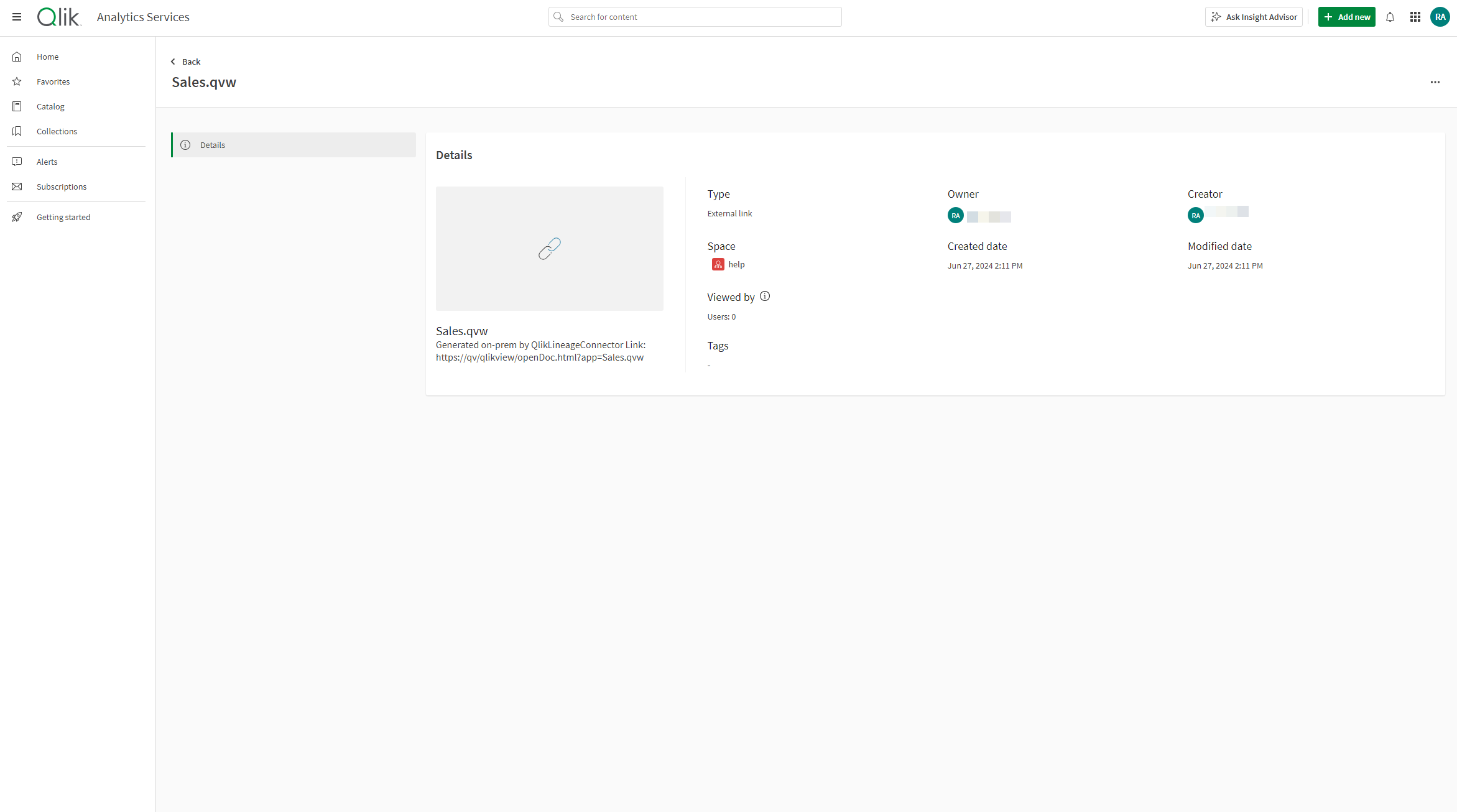Click the Subscriptions sidebar toggle item
This screenshot has width=1457, height=812.
pyautogui.click(x=61, y=186)
